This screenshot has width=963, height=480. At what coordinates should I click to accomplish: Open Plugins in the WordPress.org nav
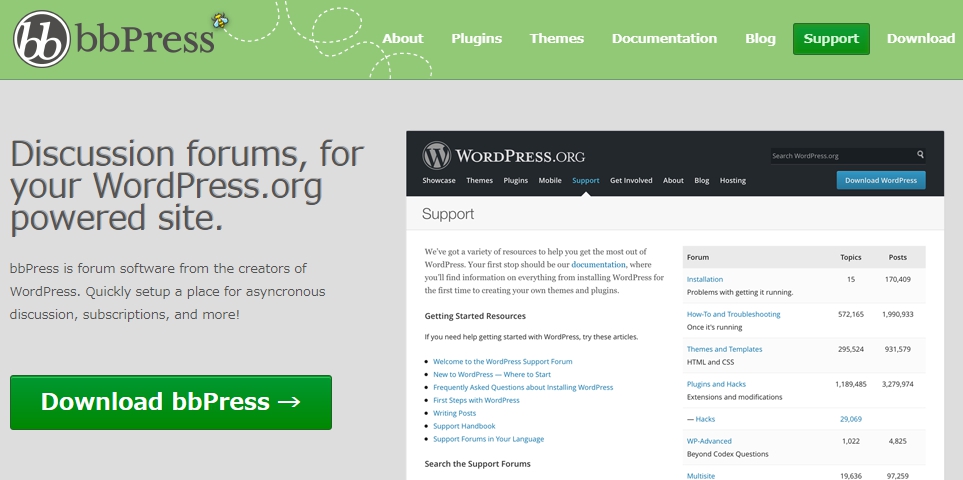(x=515, y=180)
